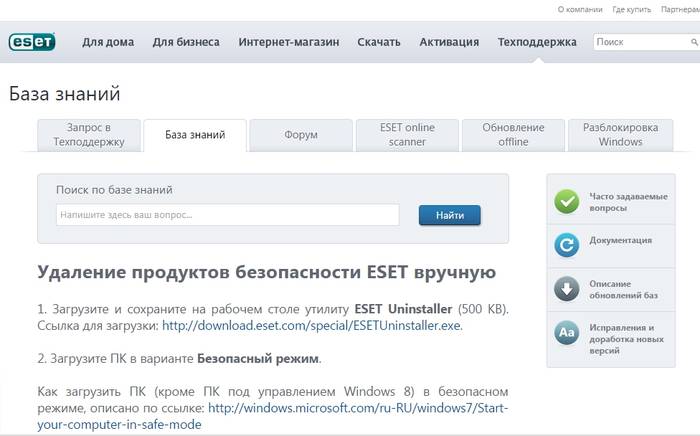Open the ESETUninstaller.exe download link
700x436 pixels.
click(312, 326)
